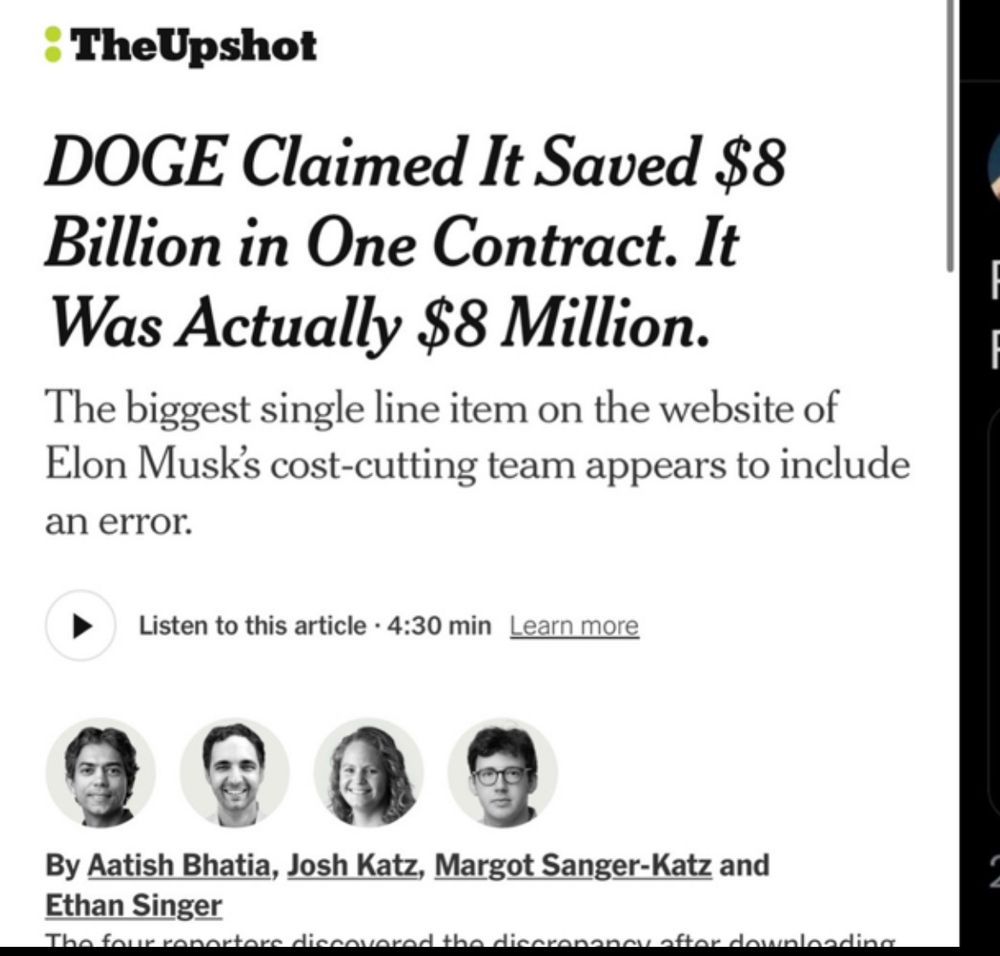This screenshot has width=1000, height=956.
Task: Click the cut-off four reporters note
Action: [x=470, y=940]
